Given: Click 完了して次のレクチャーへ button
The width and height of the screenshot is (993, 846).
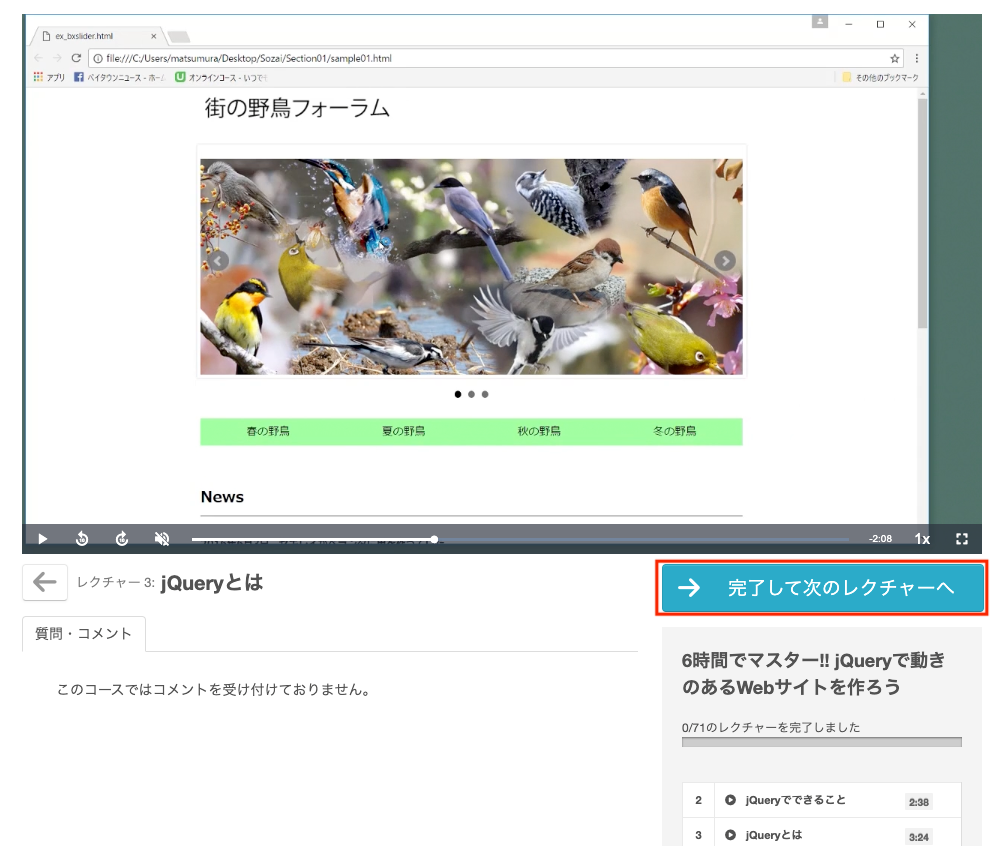Looking at the screenshot, I should coord(823,588).
